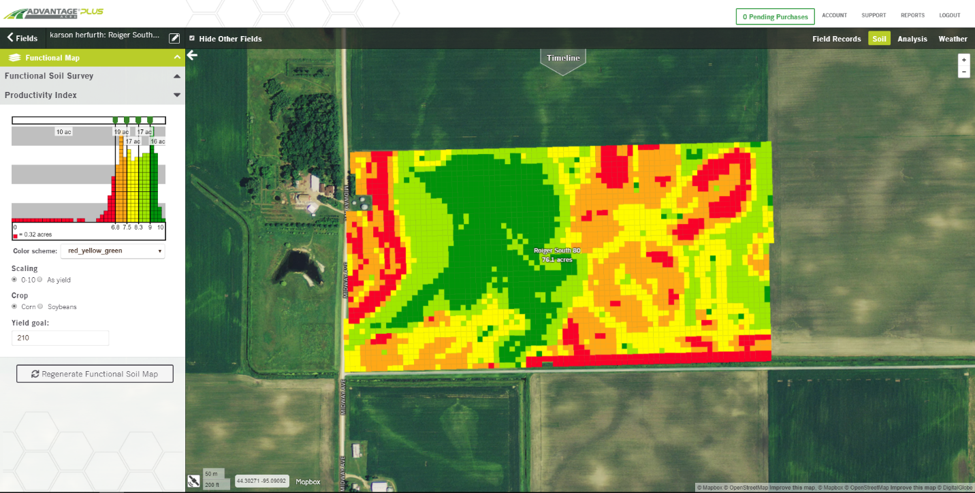975x493 pixels.
Task: Click the satellite measure tool icon
Action: coord(194,481)
